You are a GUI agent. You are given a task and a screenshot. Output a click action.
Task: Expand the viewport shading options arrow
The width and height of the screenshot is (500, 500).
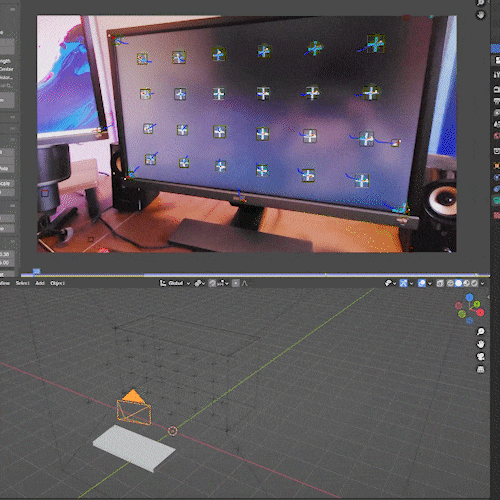pos(482,283)
